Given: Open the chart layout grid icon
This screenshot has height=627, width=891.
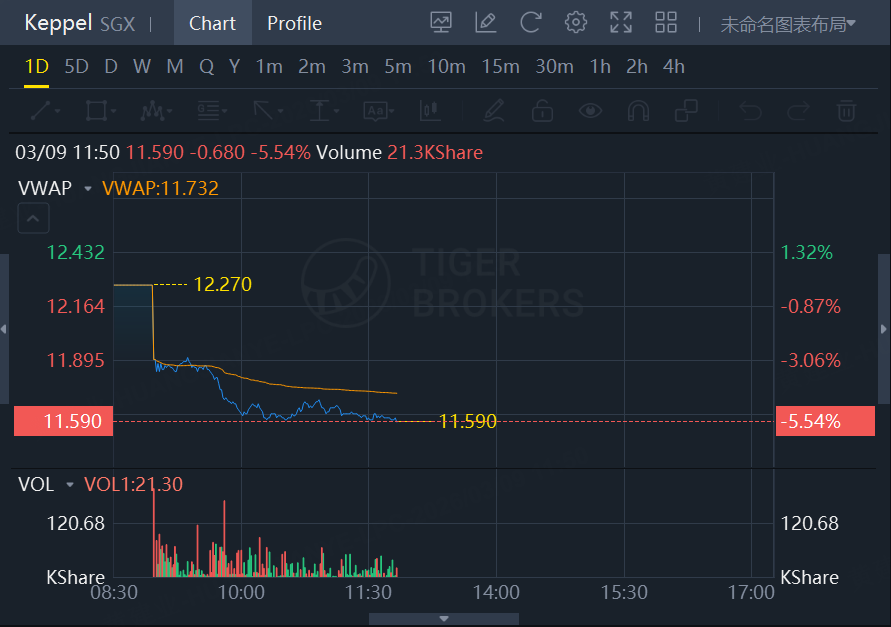Looking at the screenshot, I should pos(666,22).
